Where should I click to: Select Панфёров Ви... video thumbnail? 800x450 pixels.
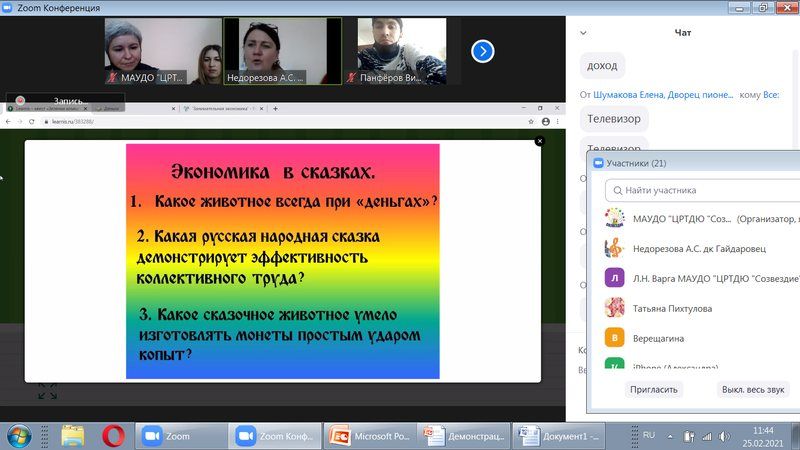pos(402,51)
